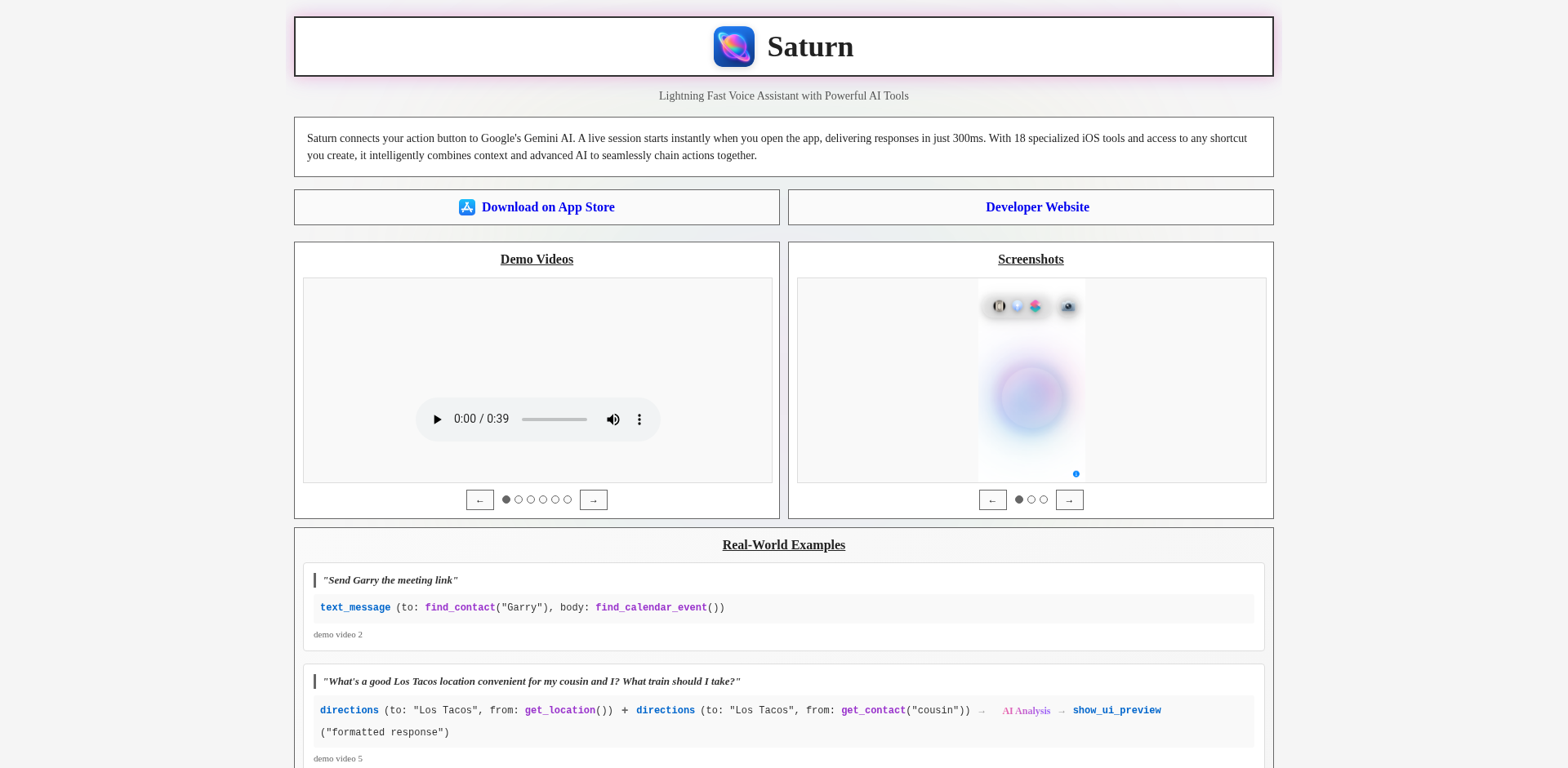Screen dimensions: 1568x768
Task: Click the get_contact function name
Action: (873, 711)
